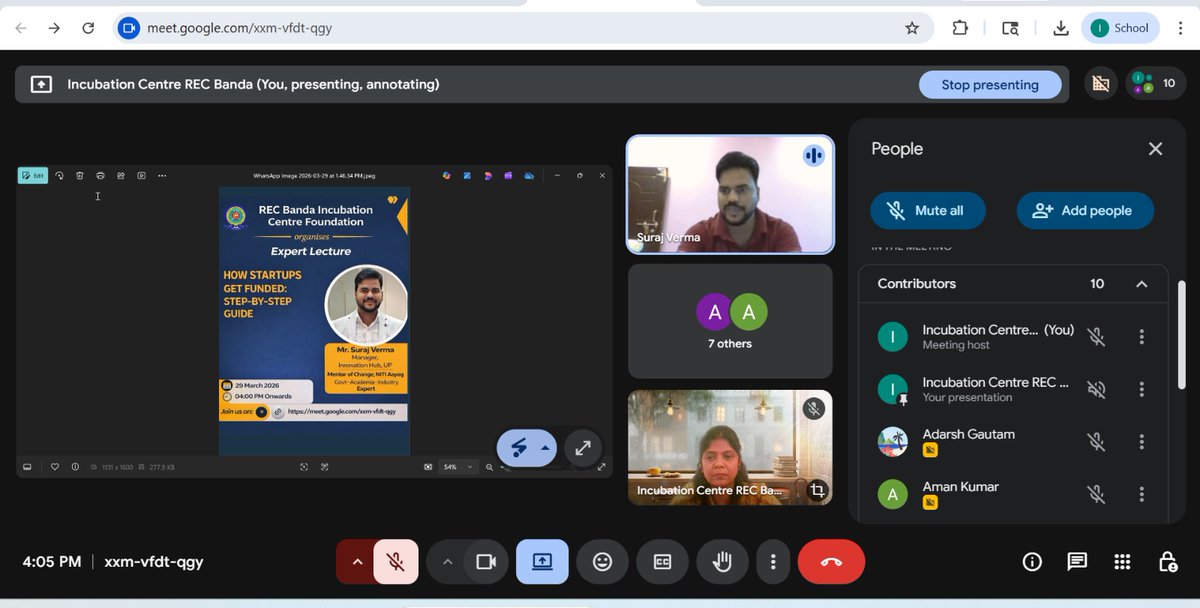Toggle the camera button
1200x608 pixels.
pyautogui.click(x=486, y=562)
